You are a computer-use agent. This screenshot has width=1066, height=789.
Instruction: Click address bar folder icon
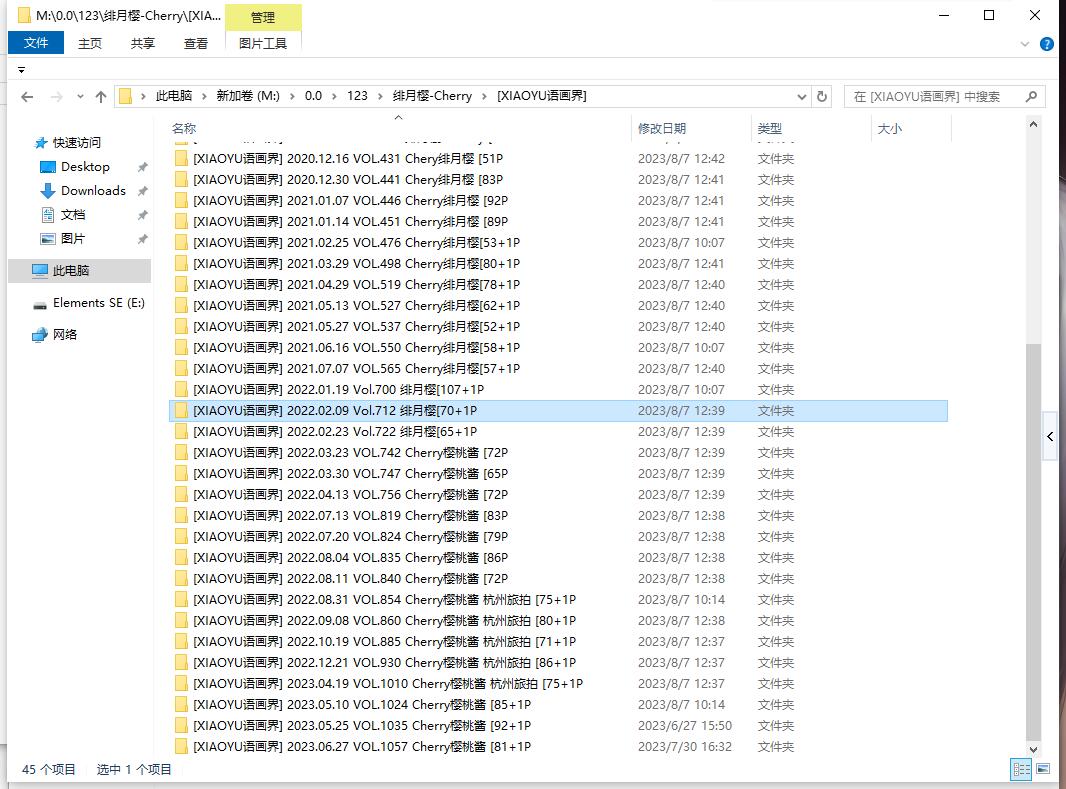coord(125,96)
